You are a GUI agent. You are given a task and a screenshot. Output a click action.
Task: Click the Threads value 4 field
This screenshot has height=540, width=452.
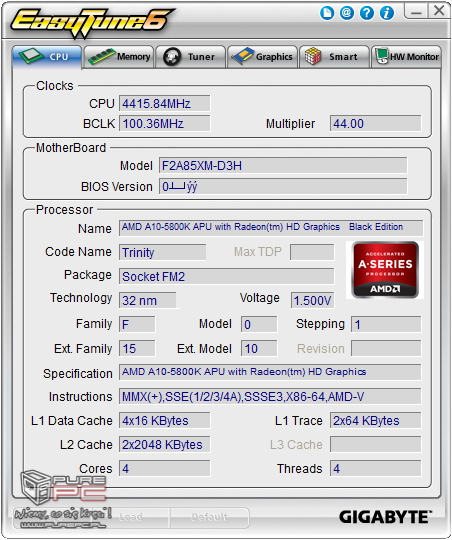(x=376, y=468)
